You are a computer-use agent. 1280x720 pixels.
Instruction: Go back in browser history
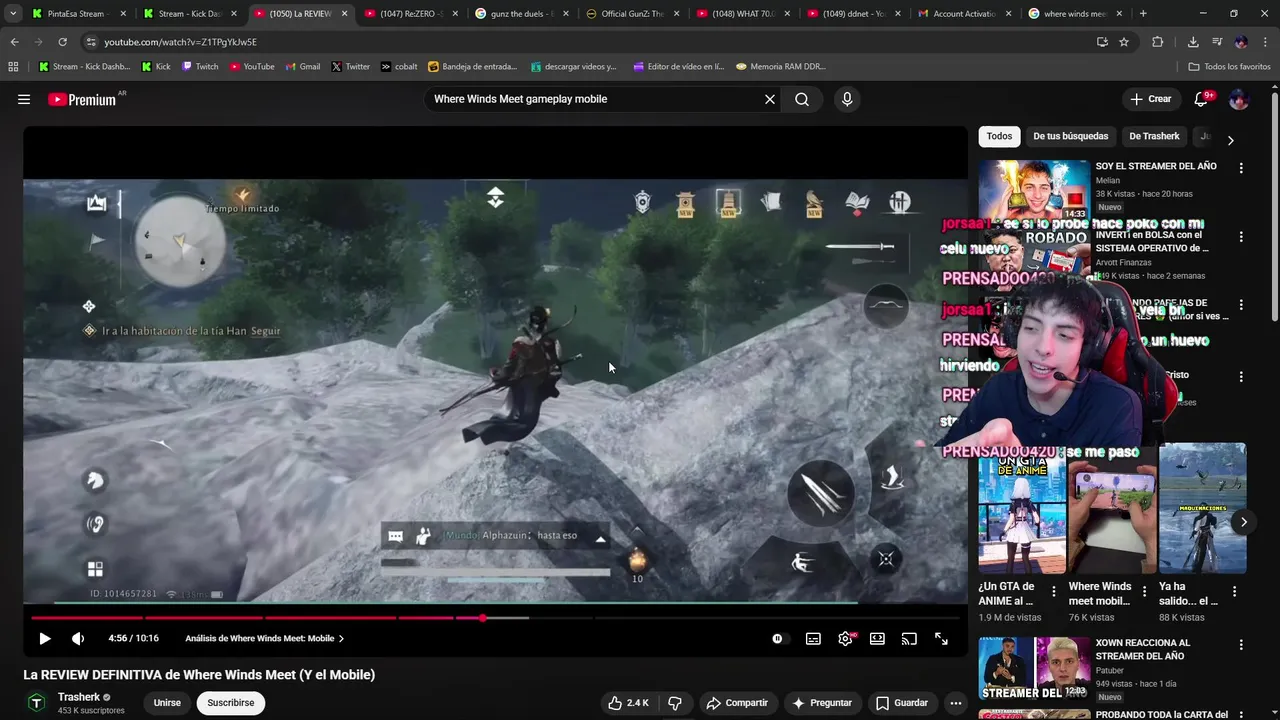[14, 42]
